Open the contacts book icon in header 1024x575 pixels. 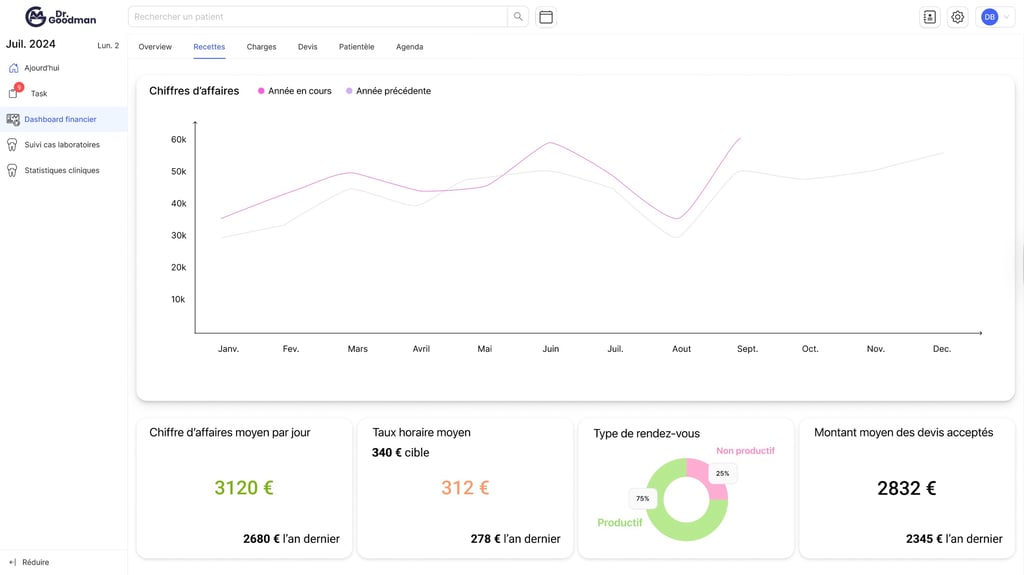point(929,17)
